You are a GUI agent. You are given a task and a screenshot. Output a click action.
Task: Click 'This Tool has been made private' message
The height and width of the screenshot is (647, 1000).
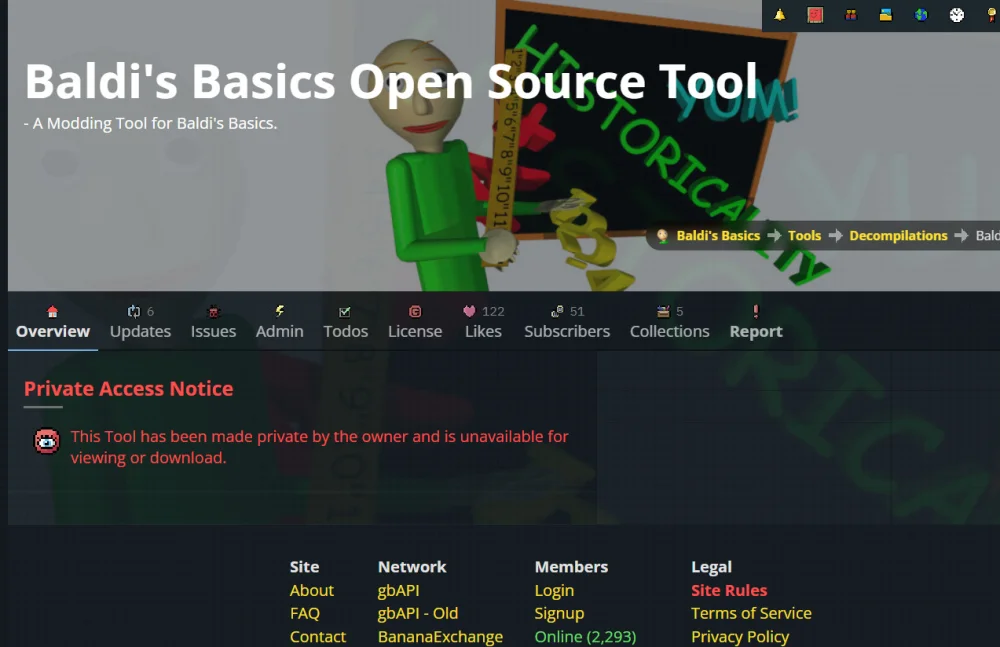319,447
